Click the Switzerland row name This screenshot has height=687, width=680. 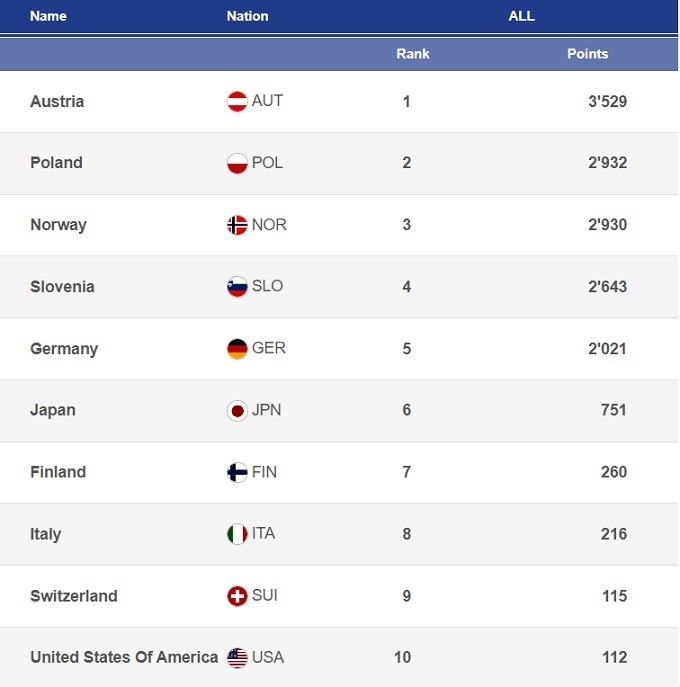click(x=74, y=596)
